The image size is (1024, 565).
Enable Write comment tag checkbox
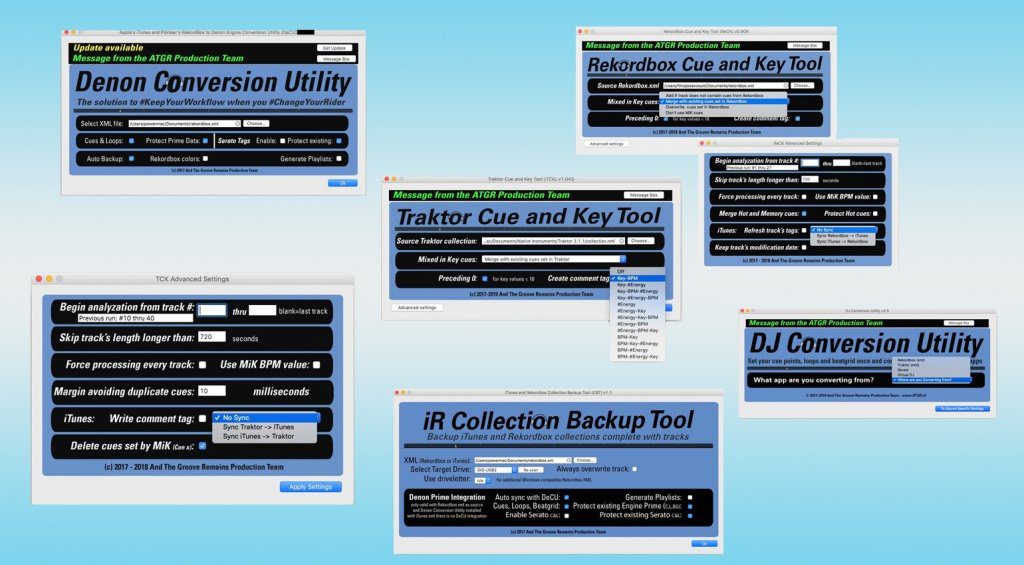coord(202,418)
